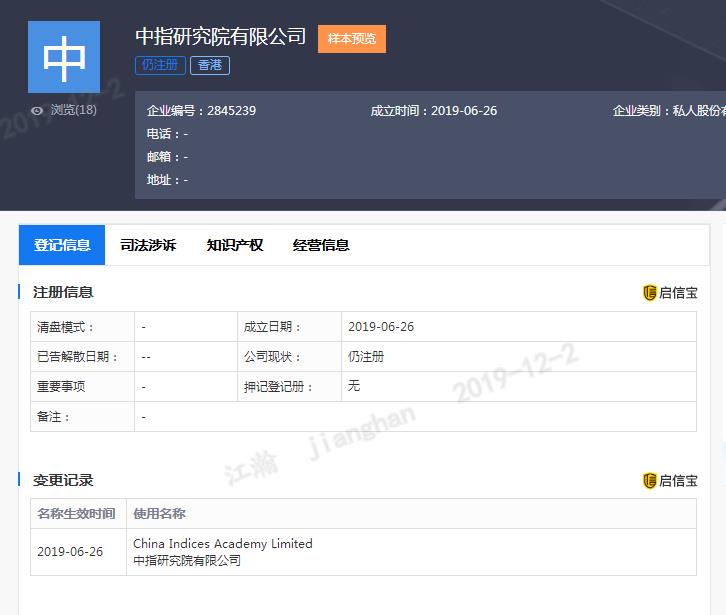Click the 成立日期 label cell
The image size is (726, 615).
[x=289, y=327]
